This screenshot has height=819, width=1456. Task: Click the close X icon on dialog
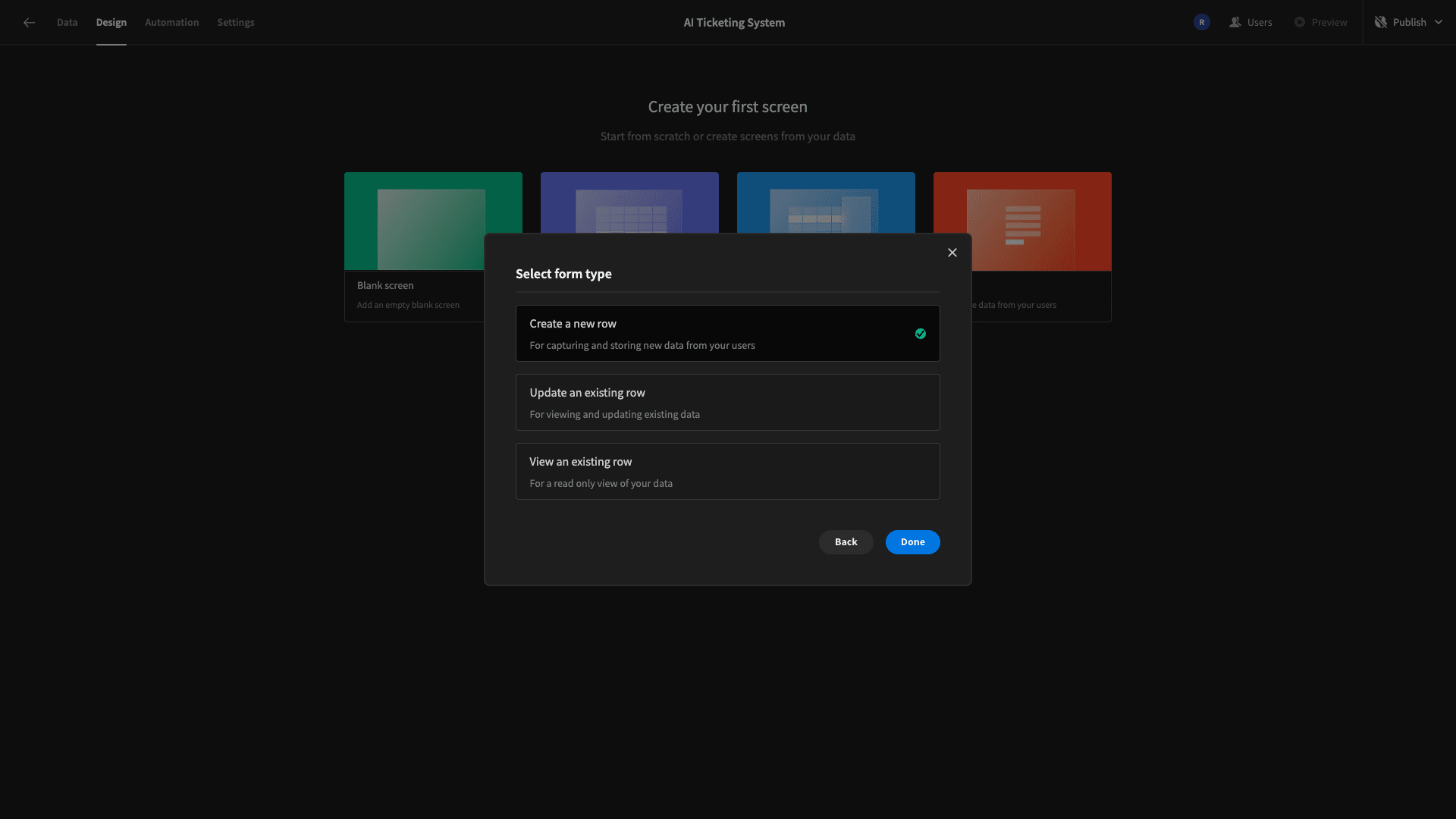pos(951,253)
